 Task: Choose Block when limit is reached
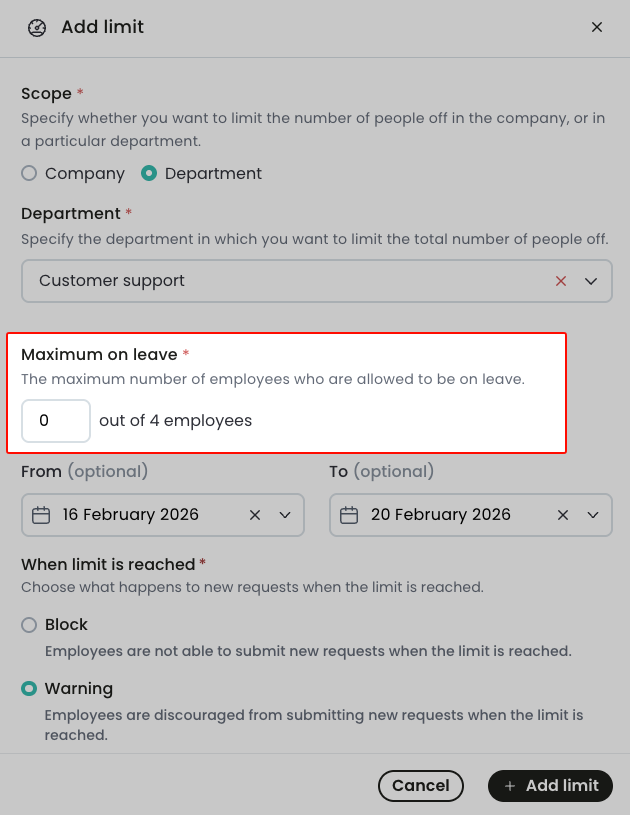point(28,624)
